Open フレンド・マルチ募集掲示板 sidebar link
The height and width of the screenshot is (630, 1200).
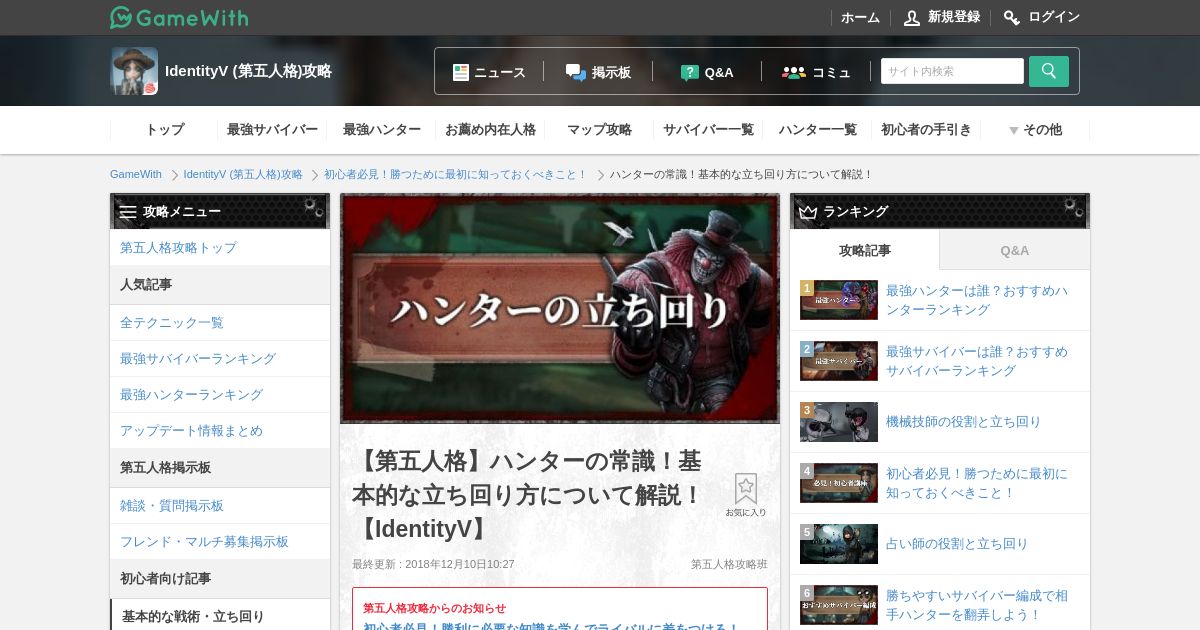point(220,541)
